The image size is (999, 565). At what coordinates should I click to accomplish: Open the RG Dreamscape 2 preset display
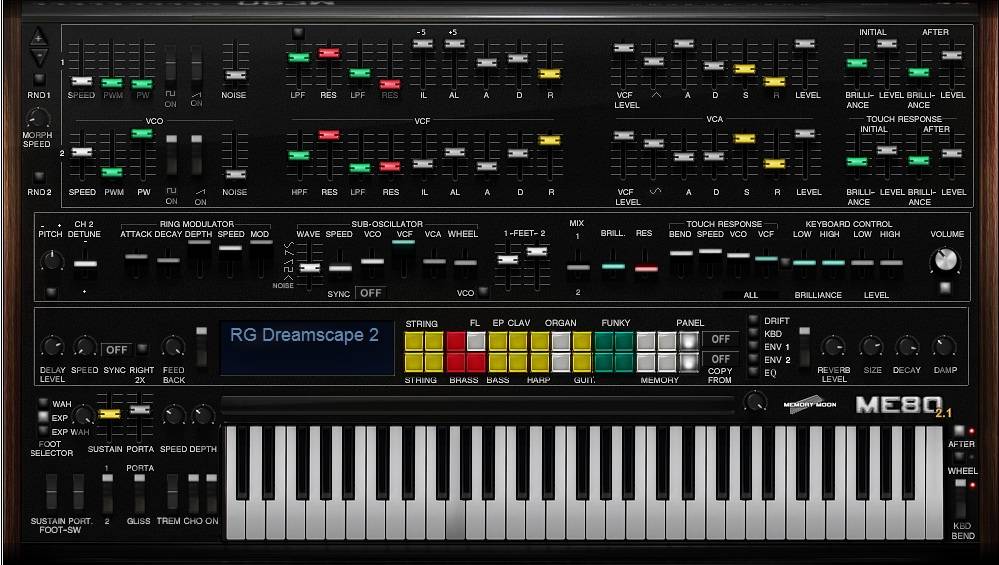306,347
